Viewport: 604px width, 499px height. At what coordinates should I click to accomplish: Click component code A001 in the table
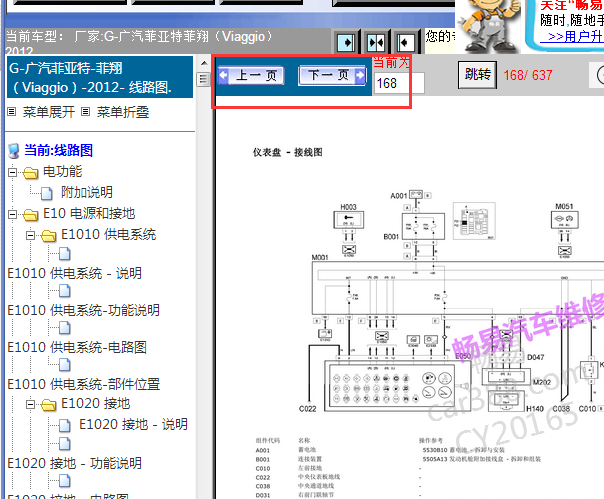click(x=263, y=450)
